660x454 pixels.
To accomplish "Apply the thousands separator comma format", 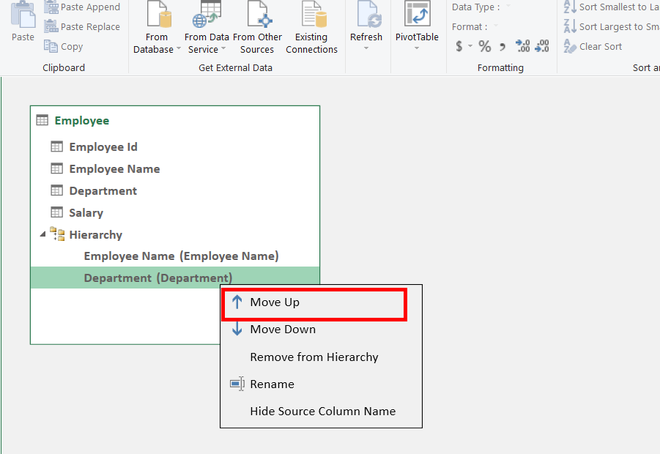I will (503, 46).
